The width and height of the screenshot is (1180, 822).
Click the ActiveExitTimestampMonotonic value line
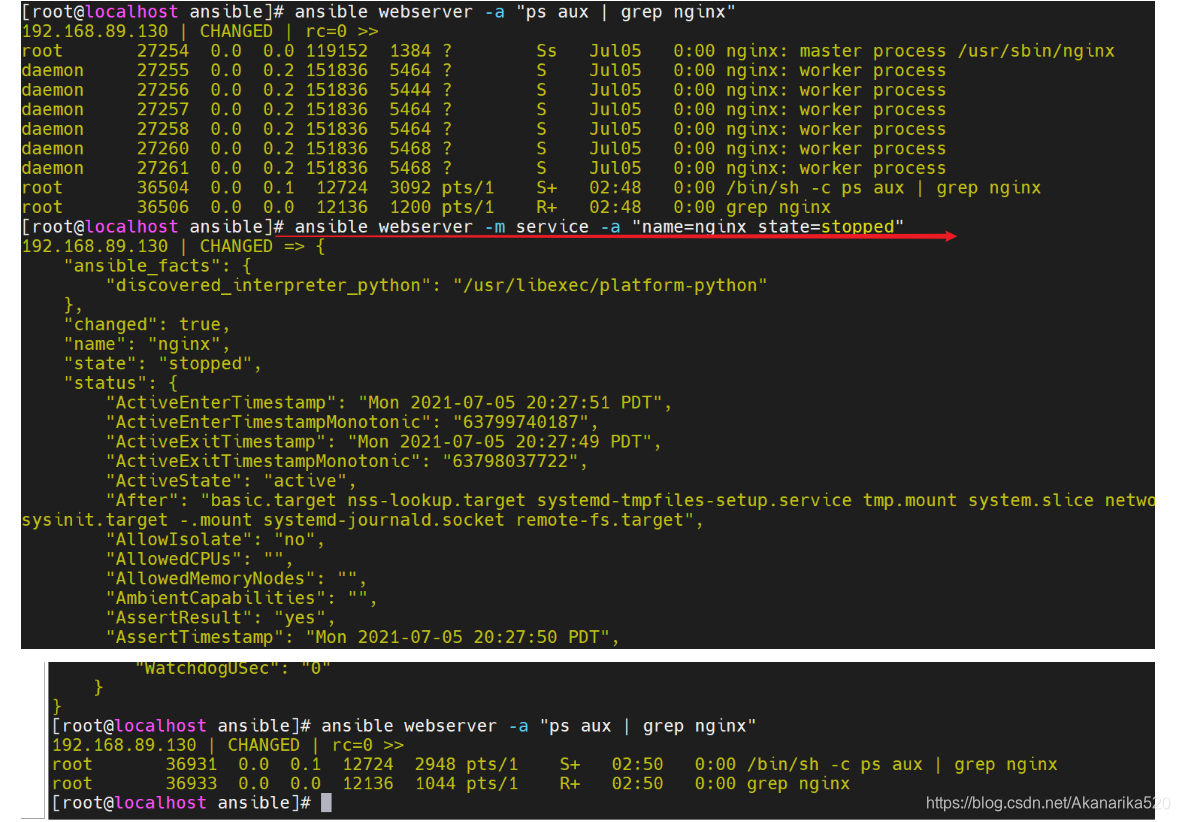pos(347,462)
